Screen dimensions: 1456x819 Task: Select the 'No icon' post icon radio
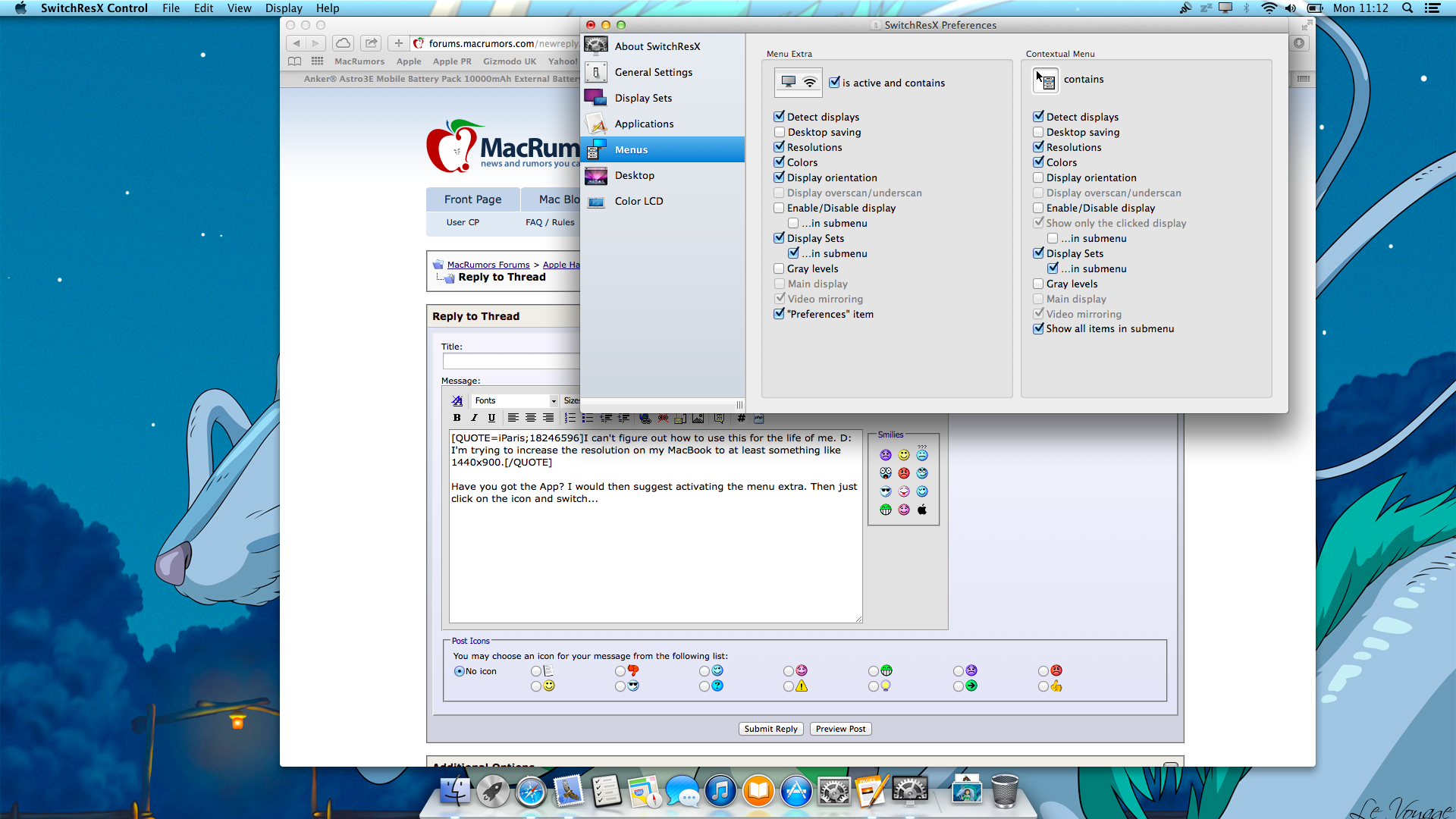(459, 671)
